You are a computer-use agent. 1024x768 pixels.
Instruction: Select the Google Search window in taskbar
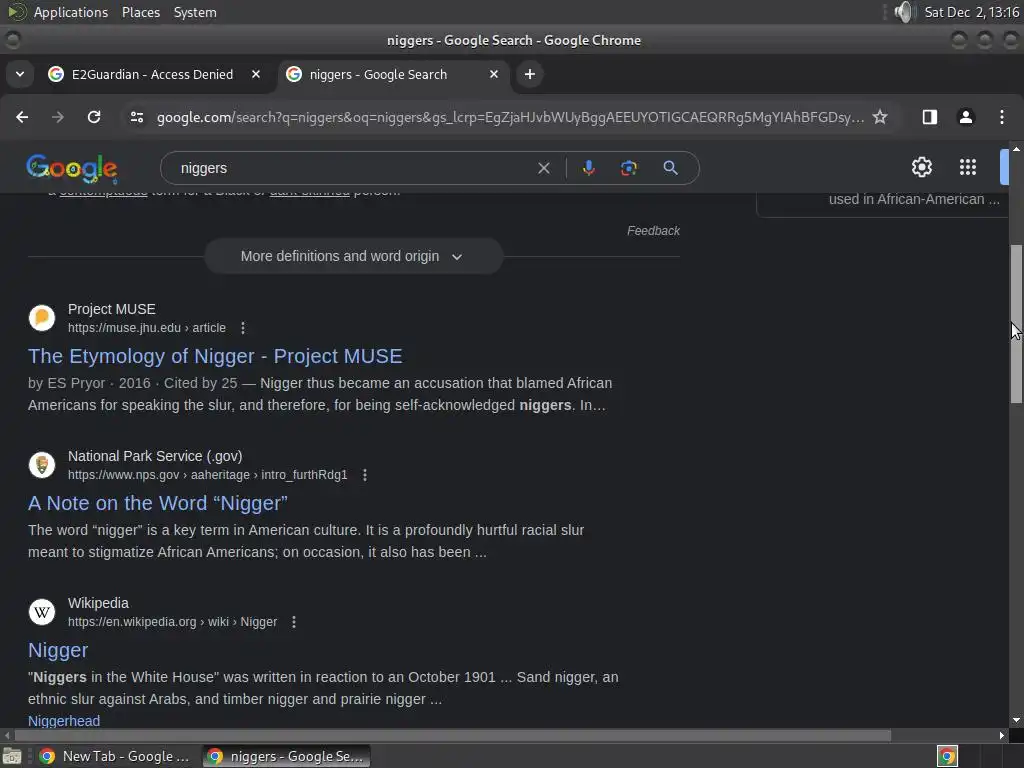(x=286, y=756)
